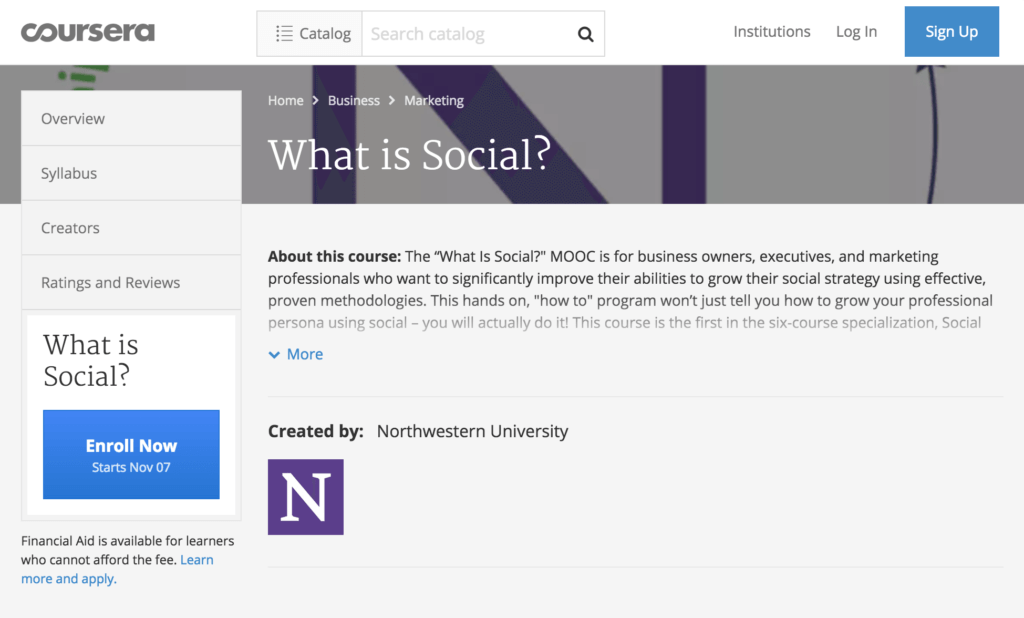
Task: Click the magnifying glass search icon
Action: [585, 34]
